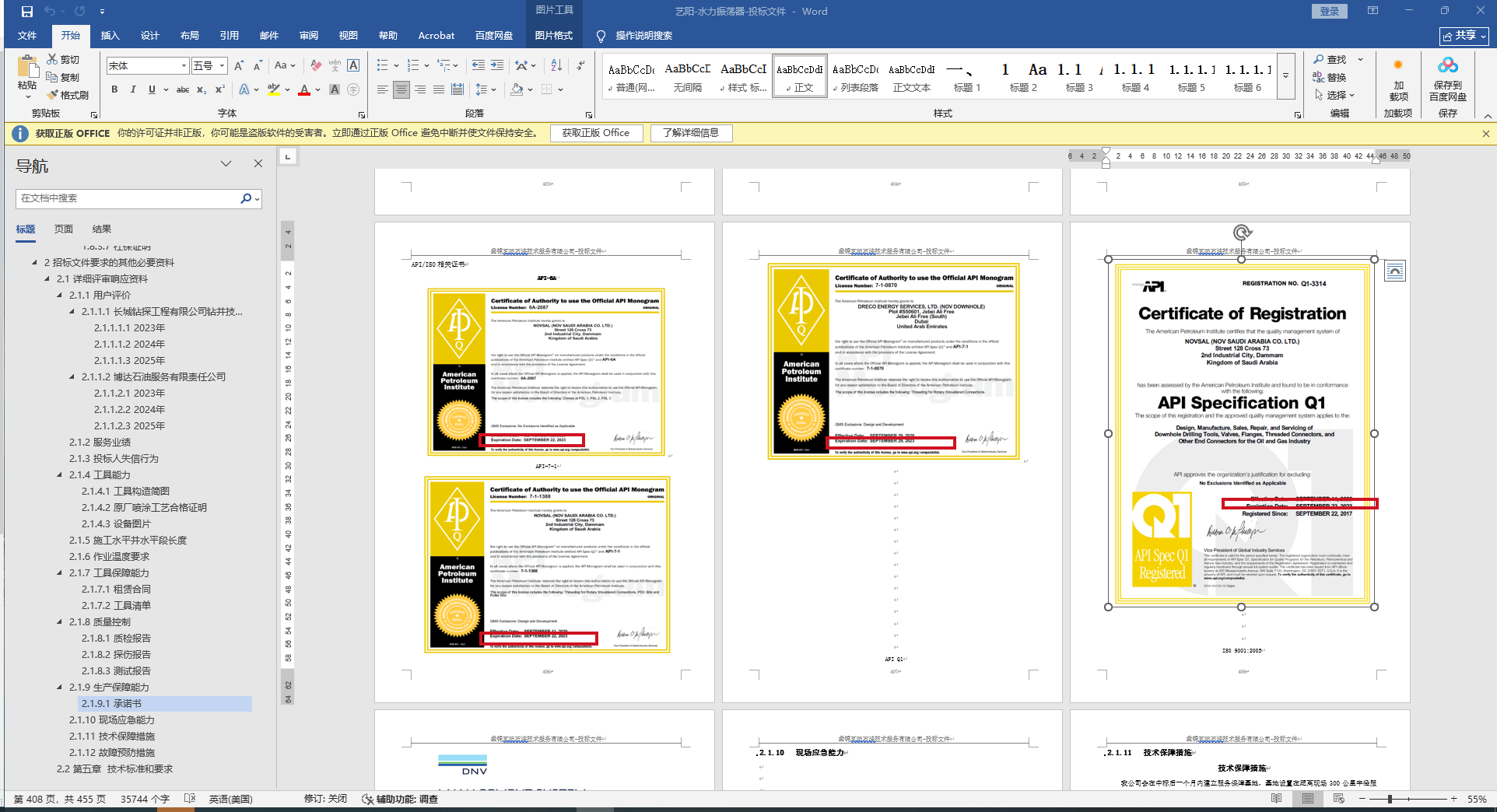Click the 了解详细信息 button

pos(691,133)
